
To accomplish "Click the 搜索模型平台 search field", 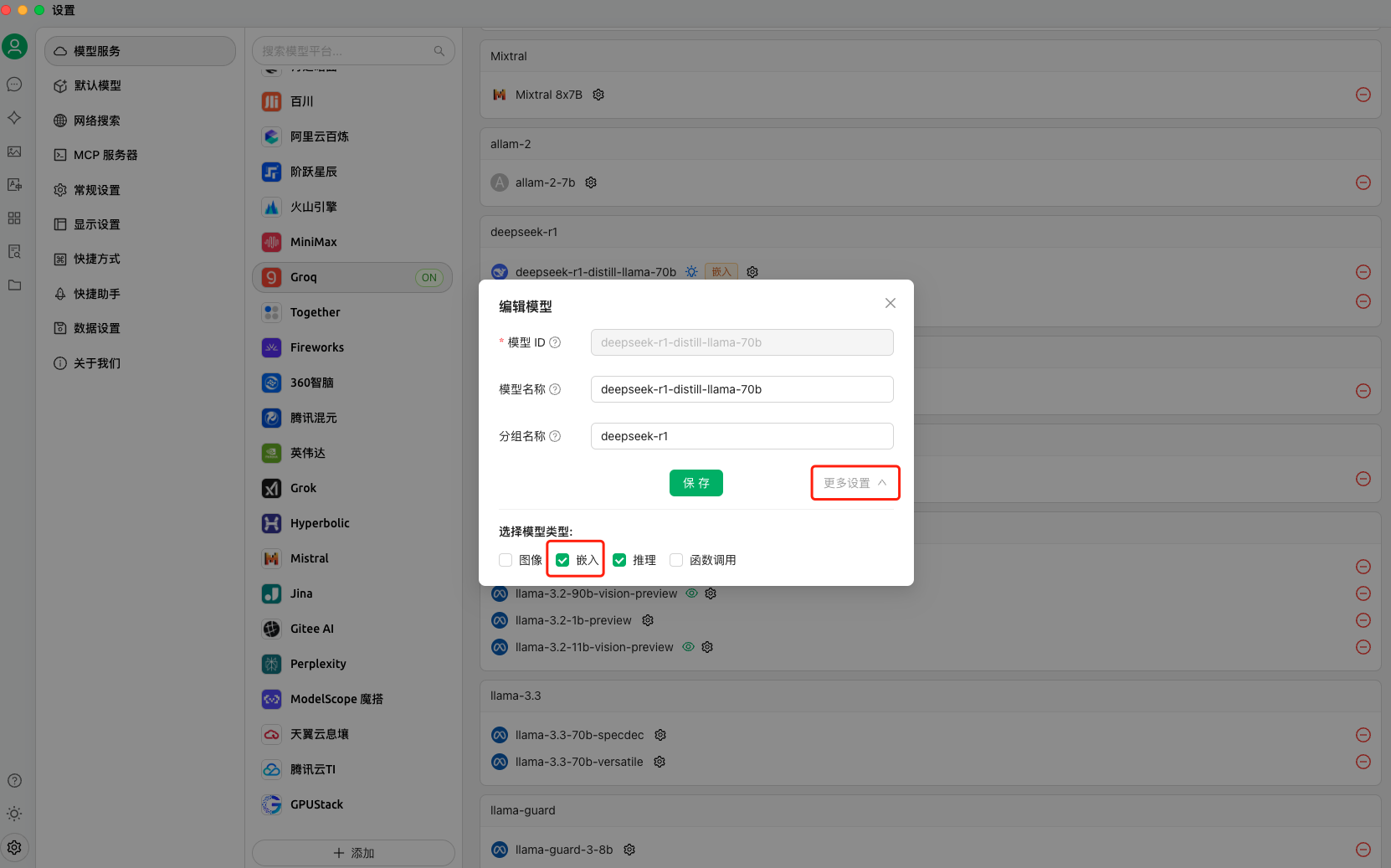I will point(352,50).
